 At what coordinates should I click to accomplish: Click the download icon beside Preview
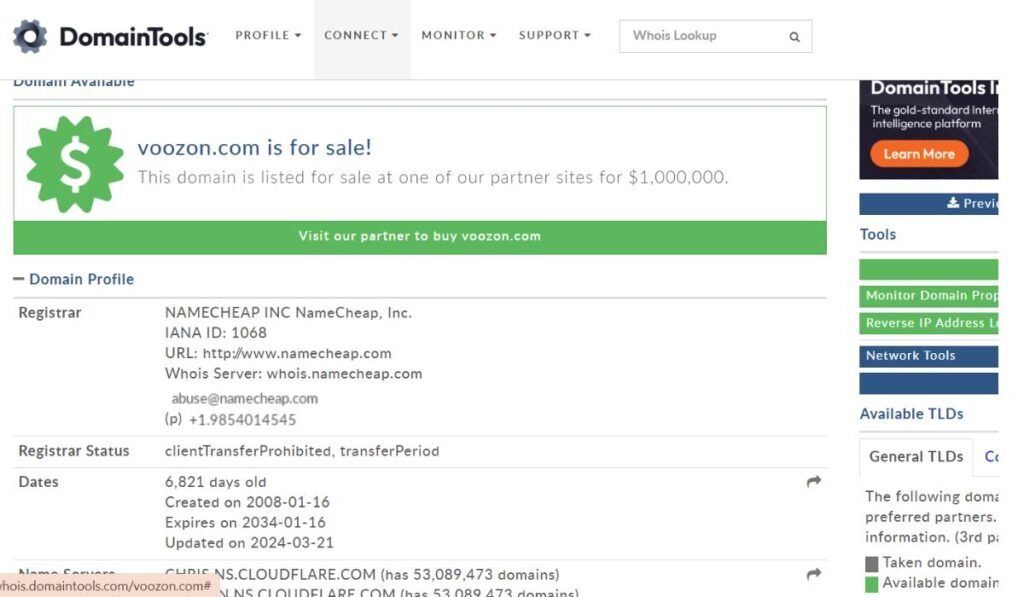953,203
